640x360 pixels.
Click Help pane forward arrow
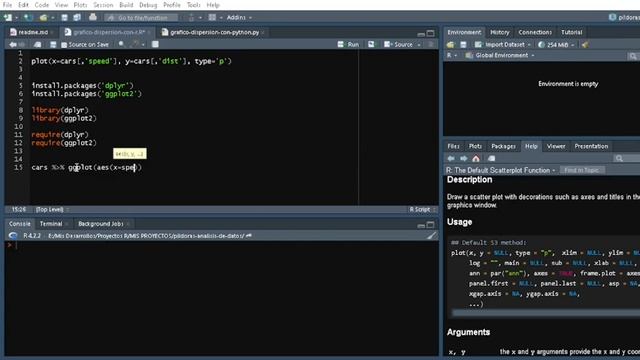click(464, 158)
